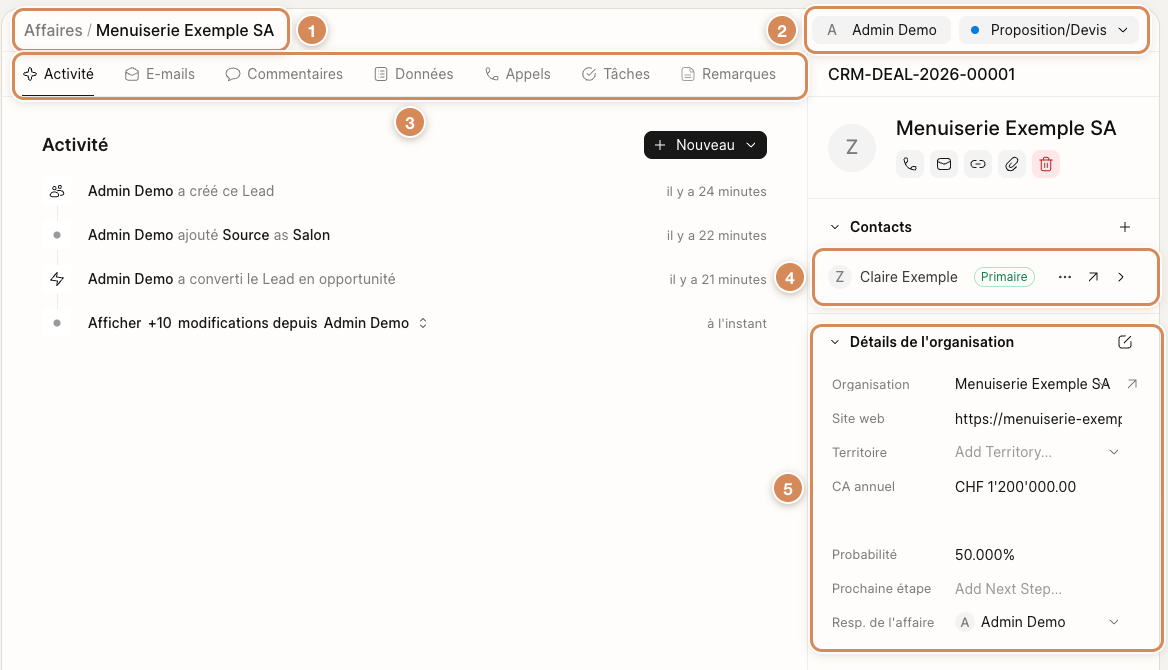Click the paperclip attachment icon
1168x670 pixels.
(1012, 164)
